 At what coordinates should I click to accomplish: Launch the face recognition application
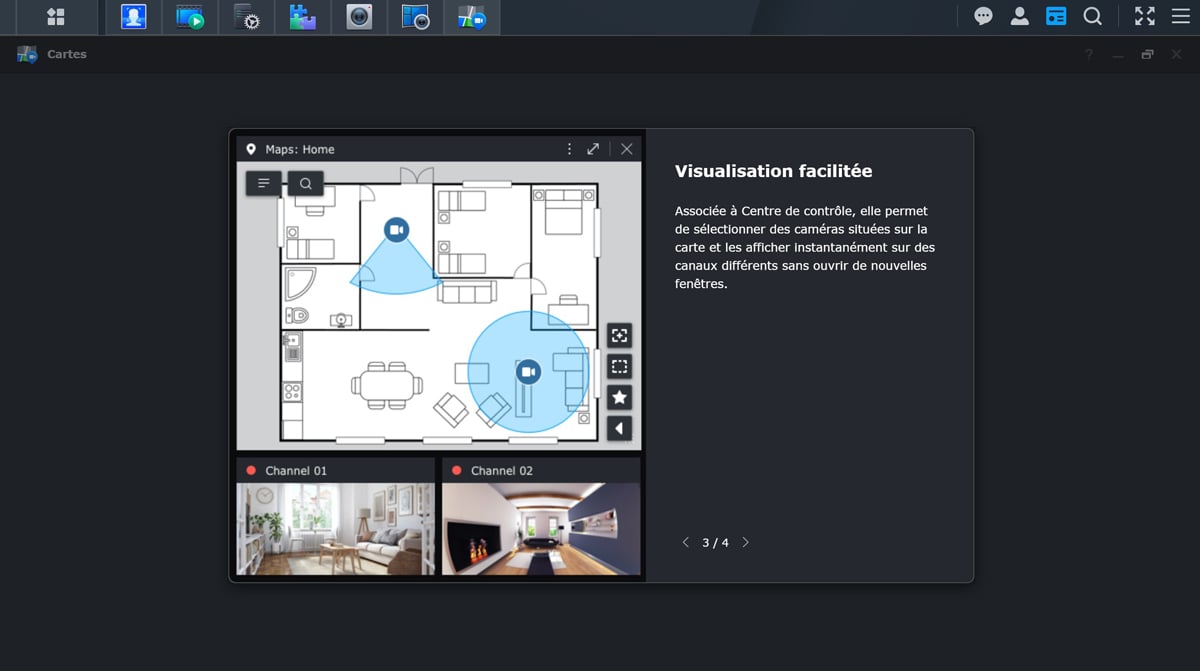pyautogui.click(x=133, y=17)
